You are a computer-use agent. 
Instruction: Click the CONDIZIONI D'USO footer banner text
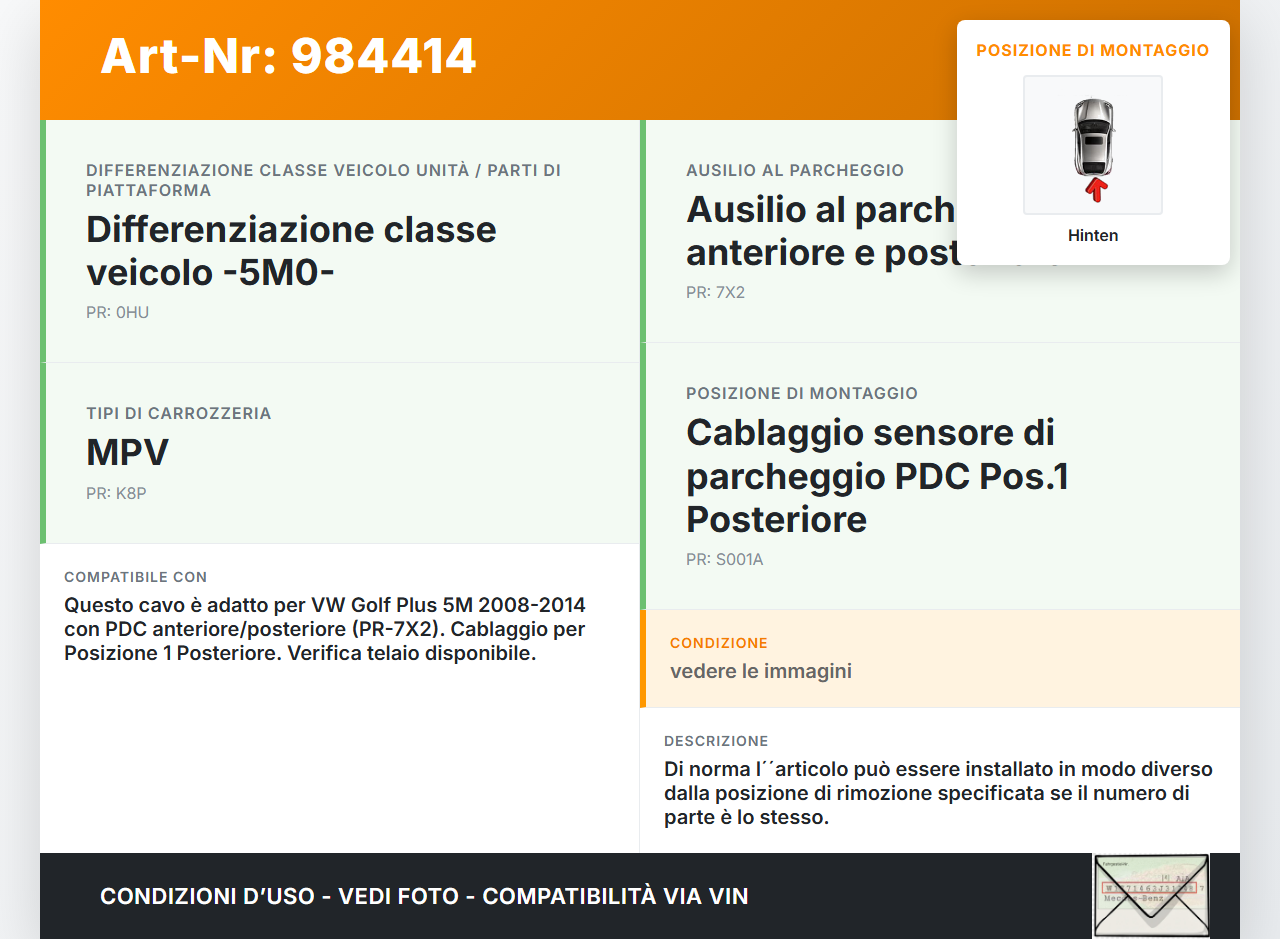[x=424, y=896]
